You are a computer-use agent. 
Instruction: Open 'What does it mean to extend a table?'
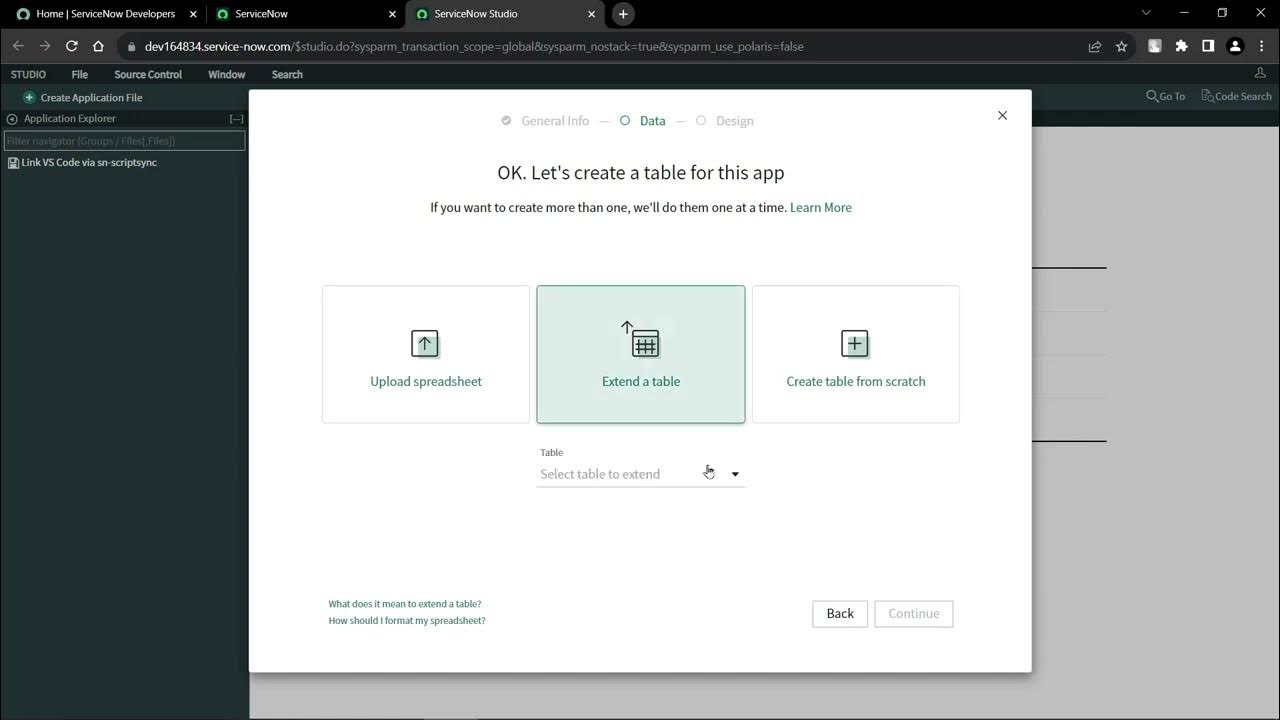click(x=405, y=604)
